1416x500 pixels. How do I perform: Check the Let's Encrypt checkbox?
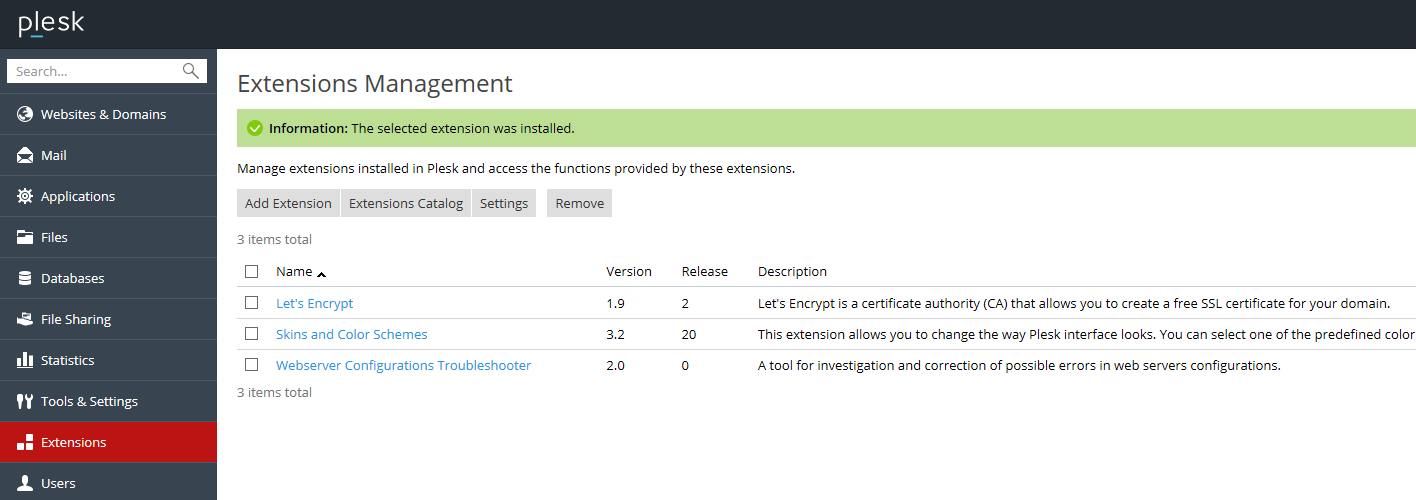coord(252,303)
